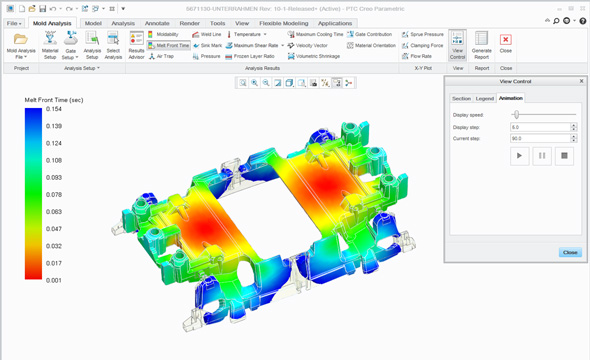
Task: Open Maximum Shear Rate dropdown arrow
Action: pyautogui.click(x=283, y=46)
